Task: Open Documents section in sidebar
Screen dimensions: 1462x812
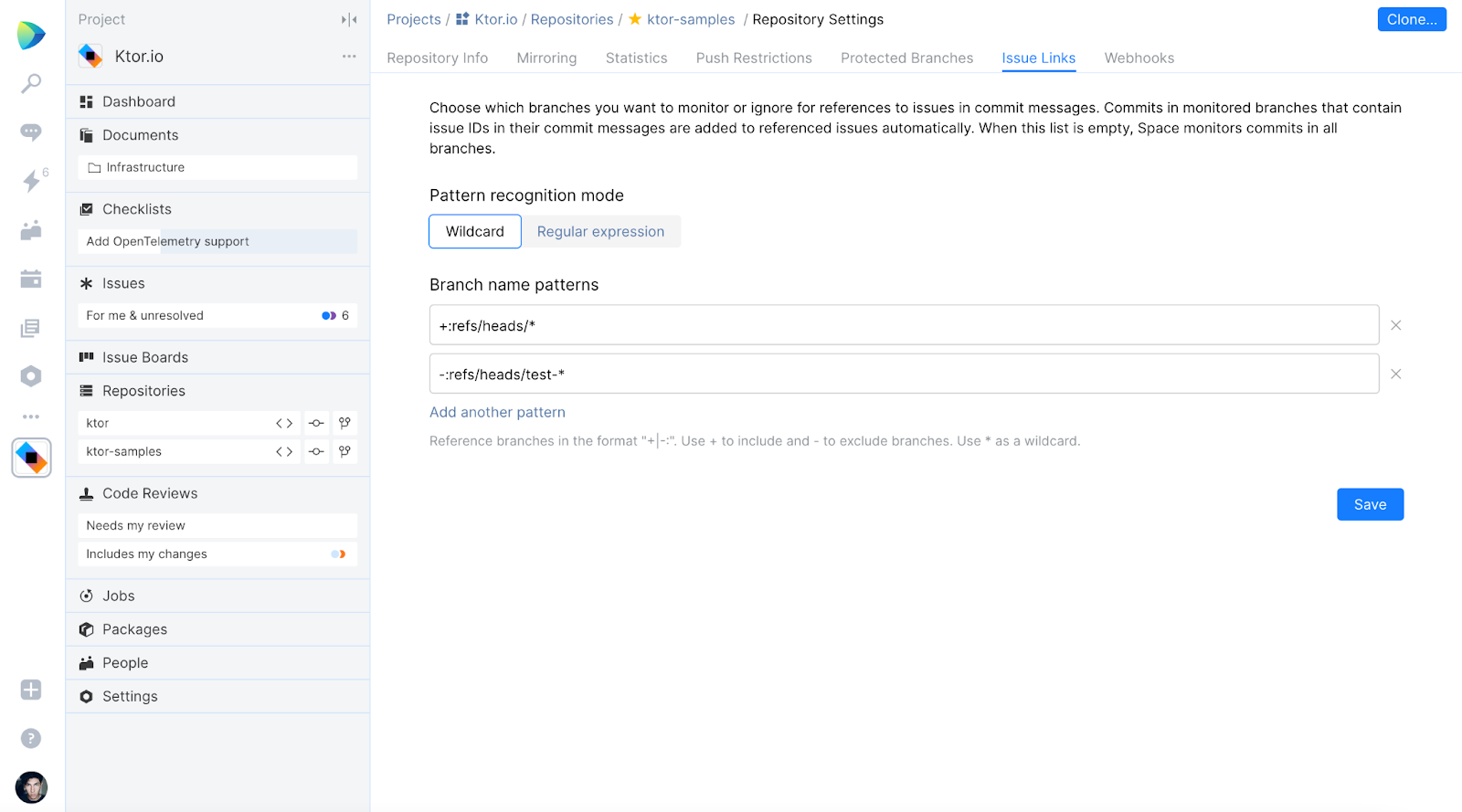Action: click(x=217, y=135)
